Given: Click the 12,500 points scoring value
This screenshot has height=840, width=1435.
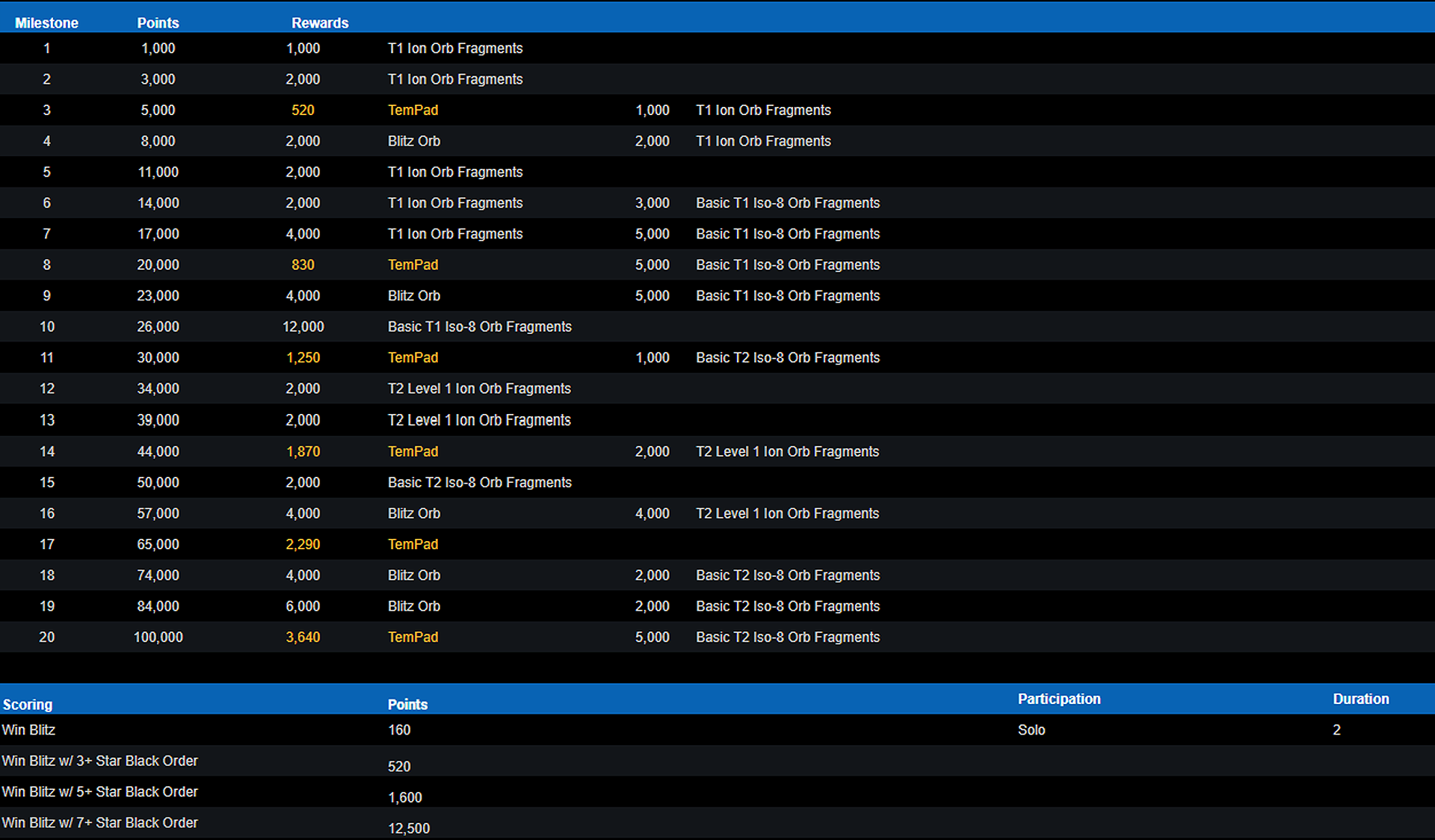Looking at the screenshot, I should click(x=409, y=828).
